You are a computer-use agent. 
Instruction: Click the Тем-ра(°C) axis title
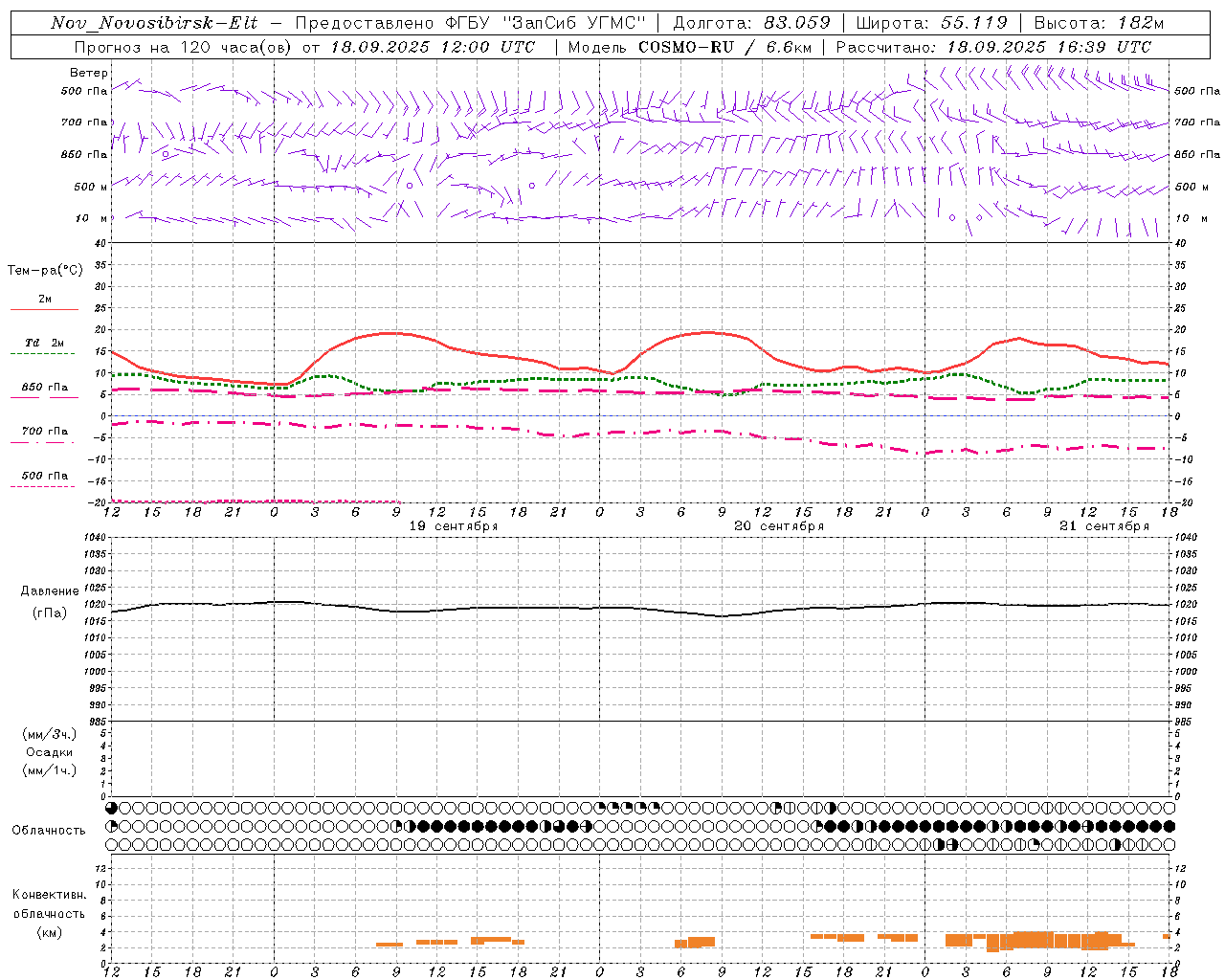pos(45,271)
